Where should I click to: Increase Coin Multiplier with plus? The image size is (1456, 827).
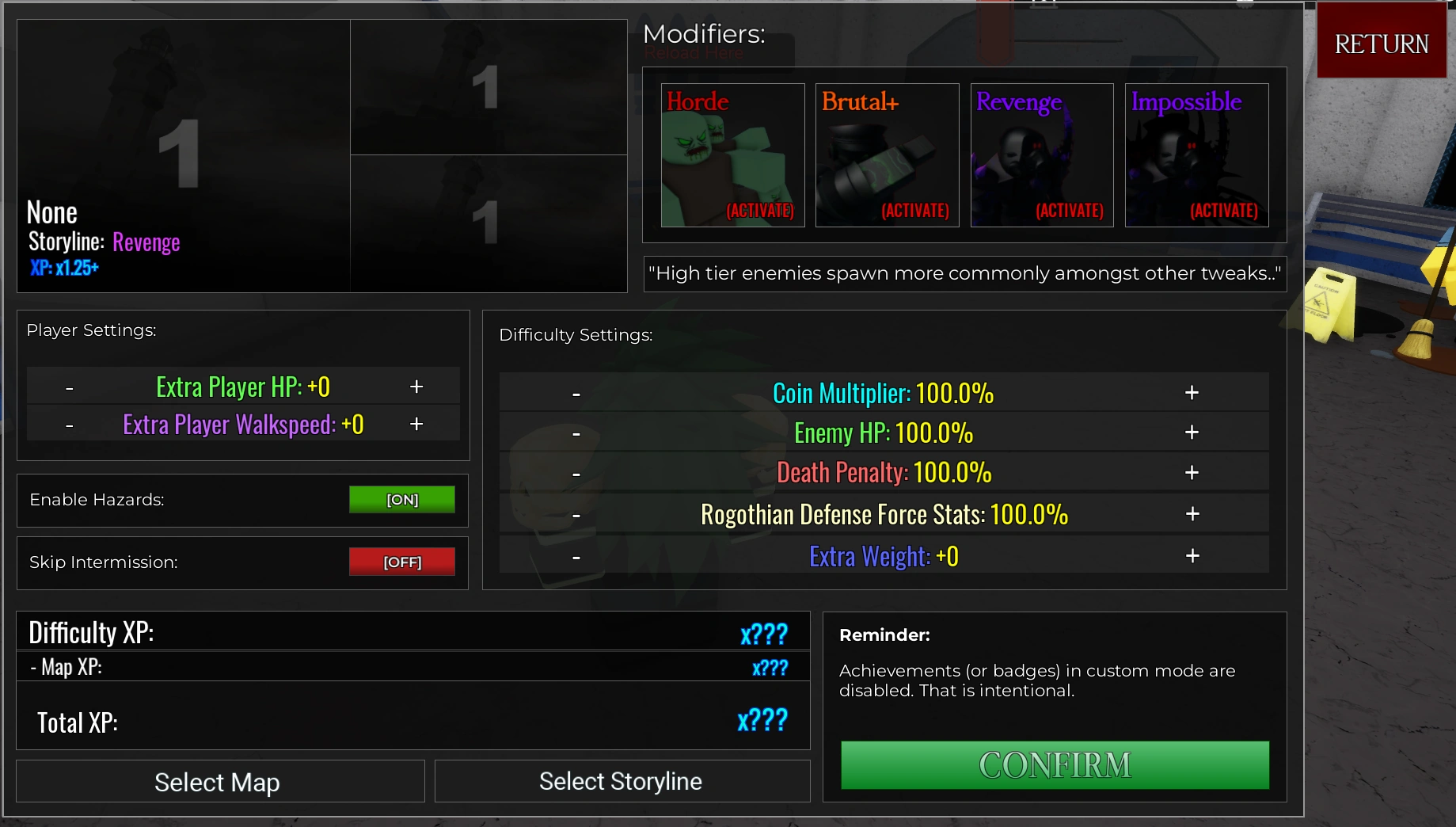1192,393
